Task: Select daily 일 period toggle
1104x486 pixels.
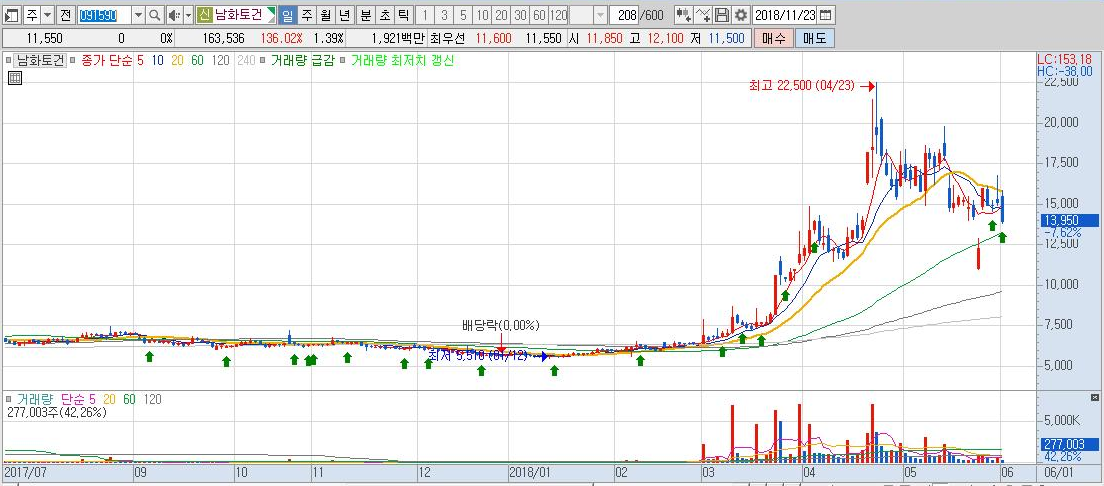Action: (x=288, y=15)
